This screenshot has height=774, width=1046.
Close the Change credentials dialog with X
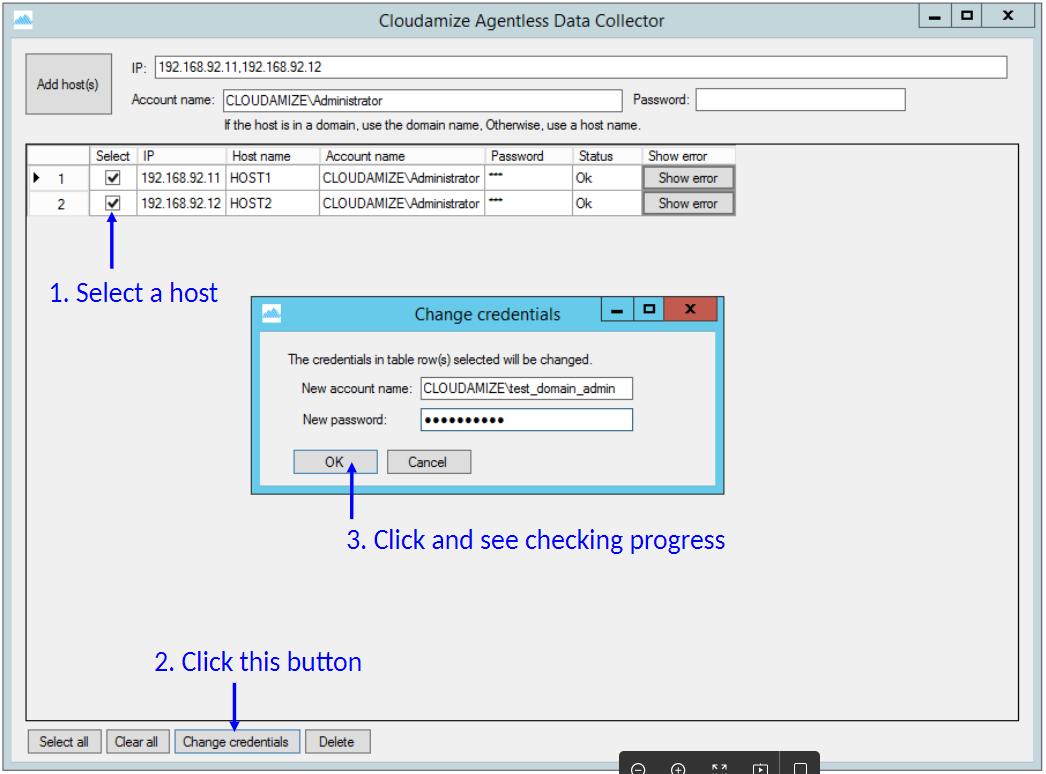pyautogui.click(x=690, y=310)
